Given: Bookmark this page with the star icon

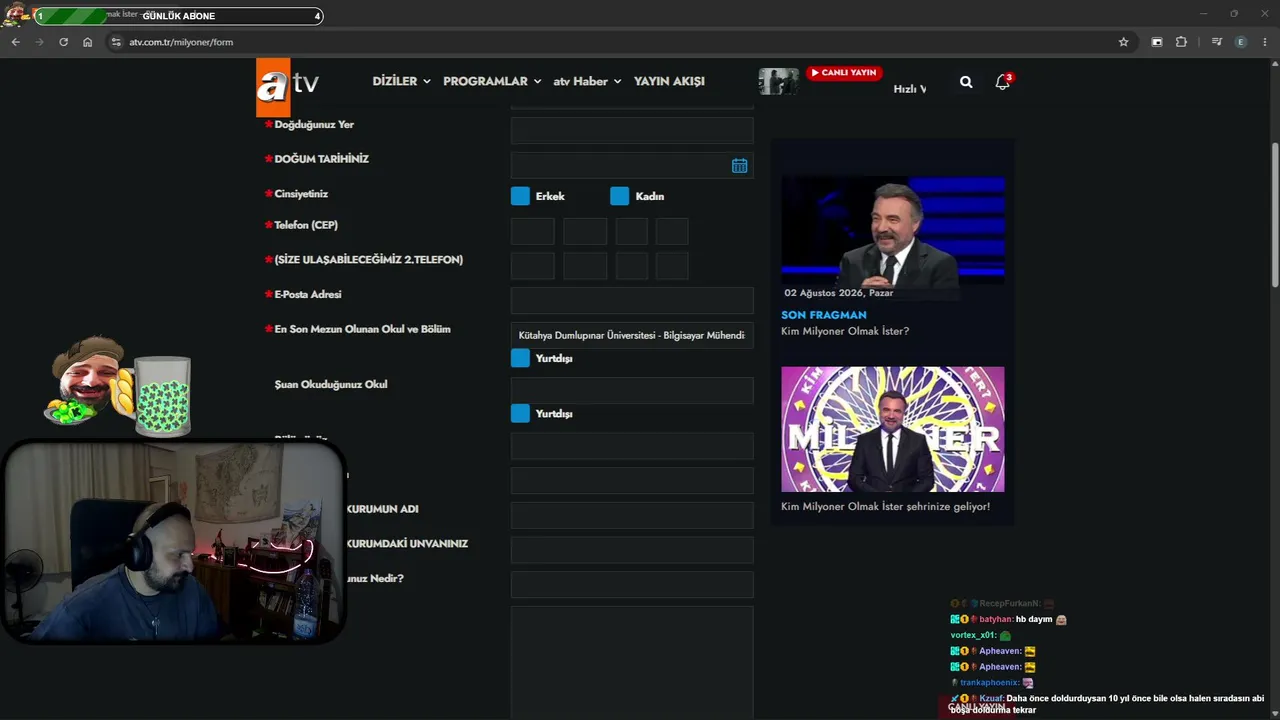Looking at the screenshot, I should coord(1123,42).
